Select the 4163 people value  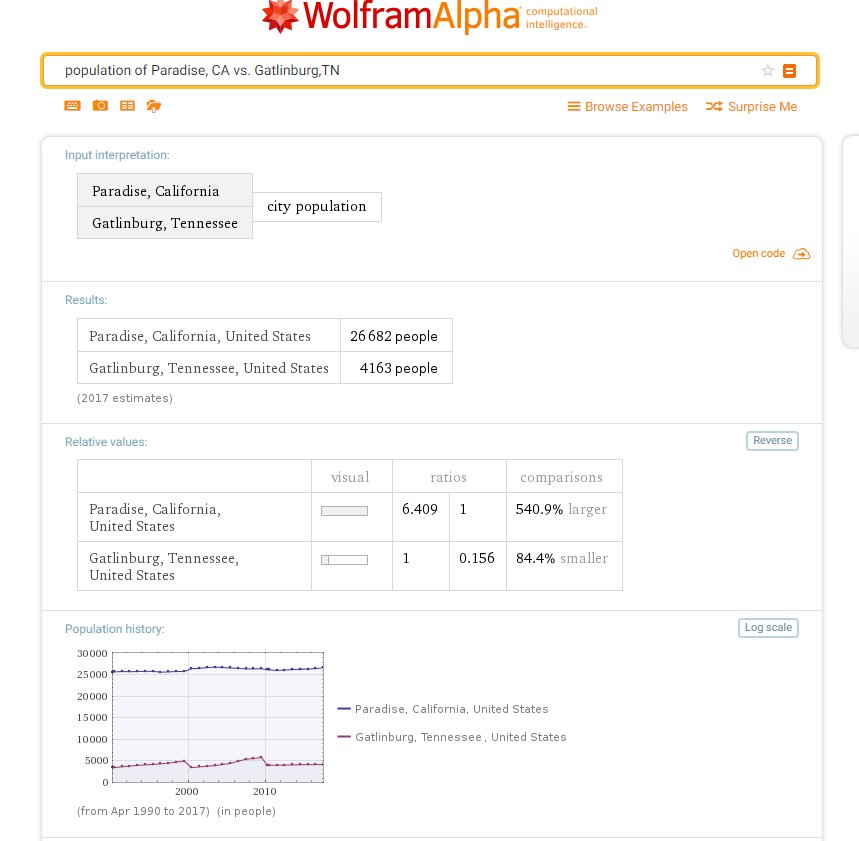point(398,368)
